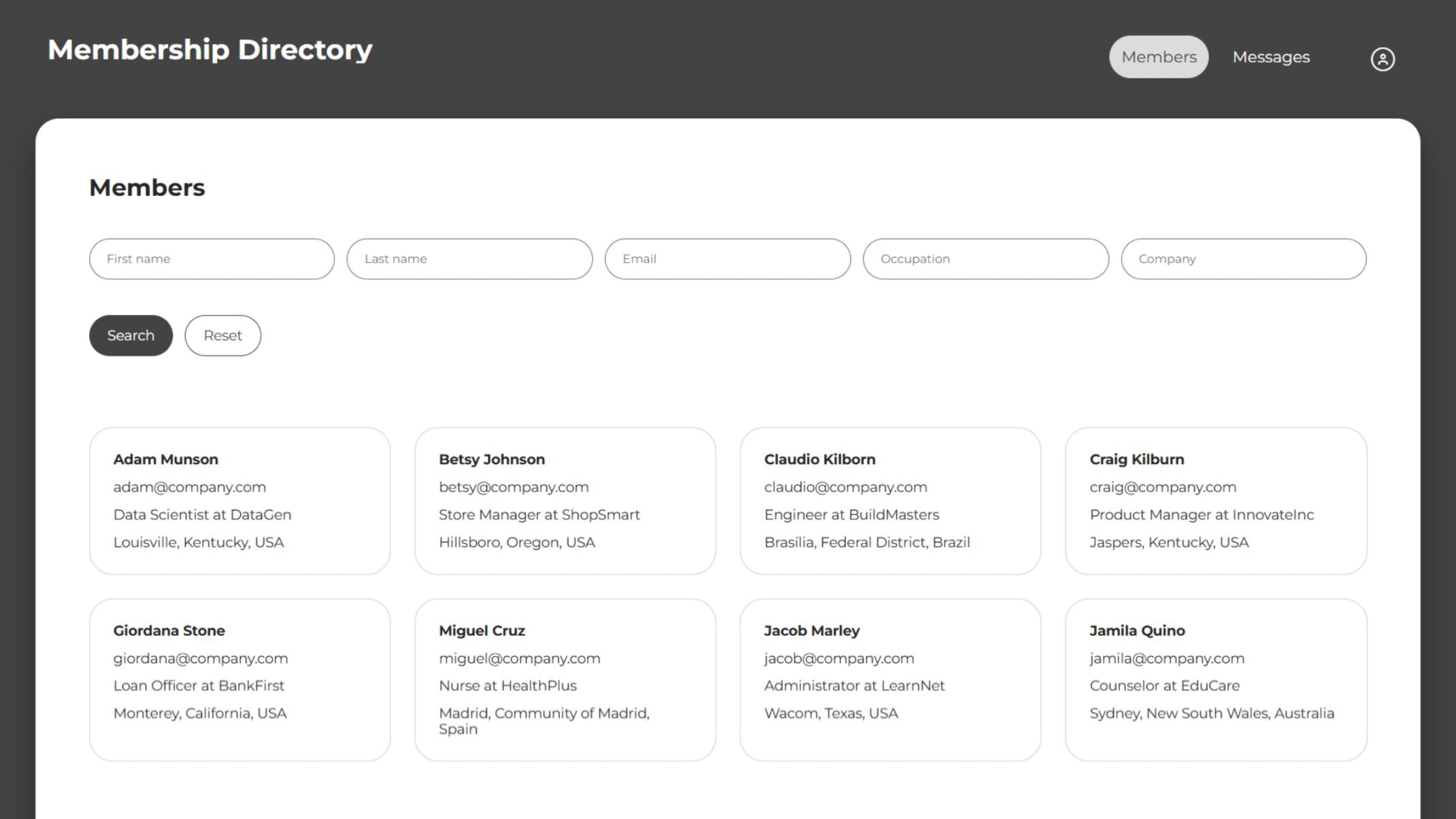Select the Occupation input box
The image size is (1456, 819).
[x=985, y=259]
